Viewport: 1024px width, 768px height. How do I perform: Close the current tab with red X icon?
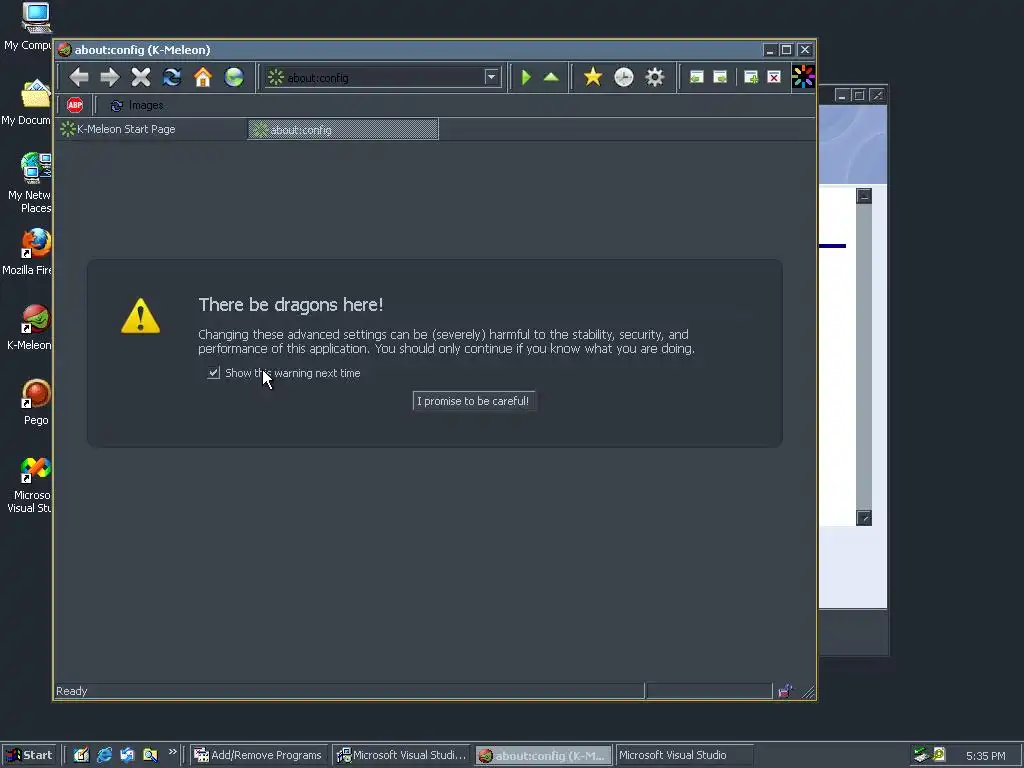[x=774, y=78]
